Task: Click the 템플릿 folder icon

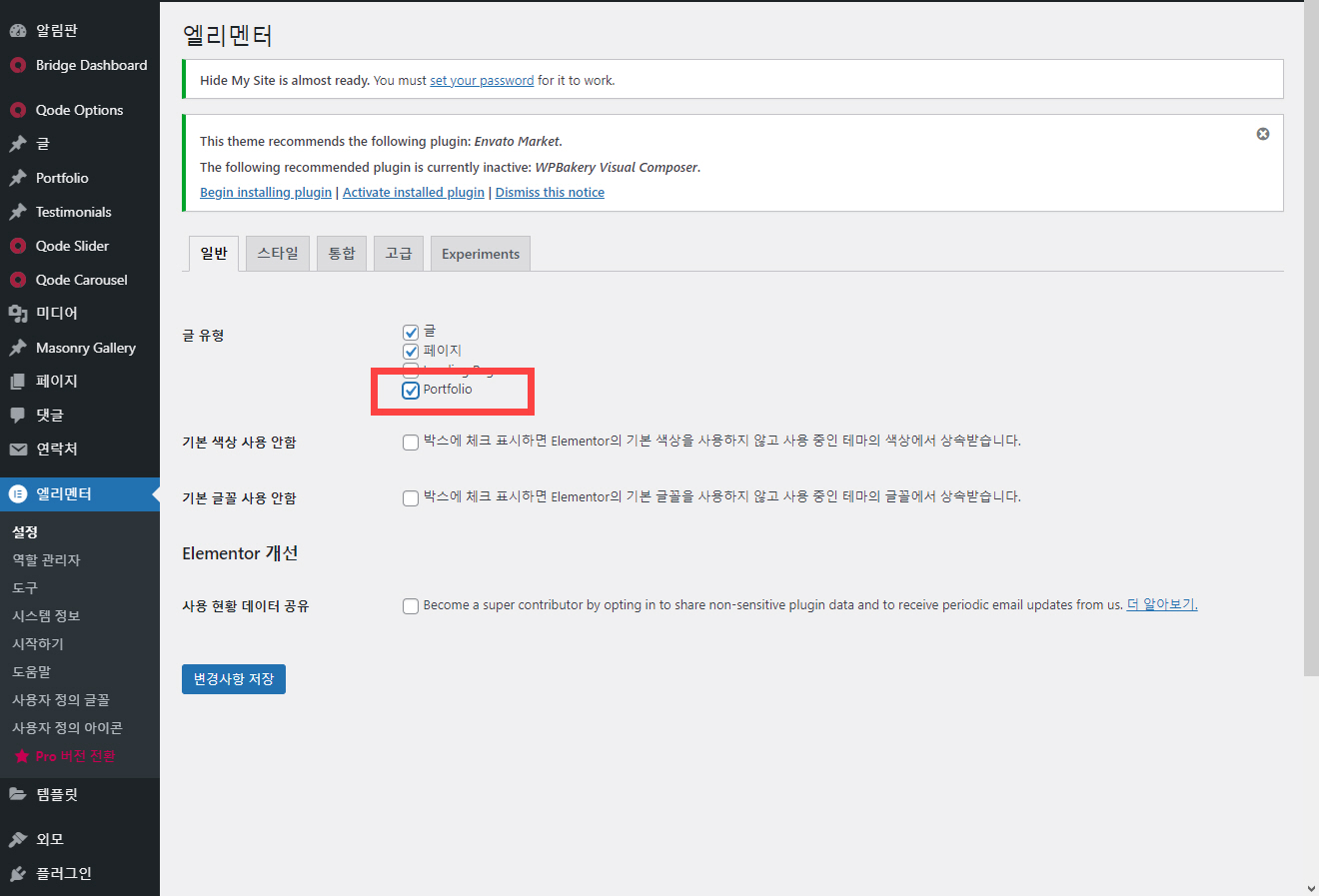Action: 18,795
